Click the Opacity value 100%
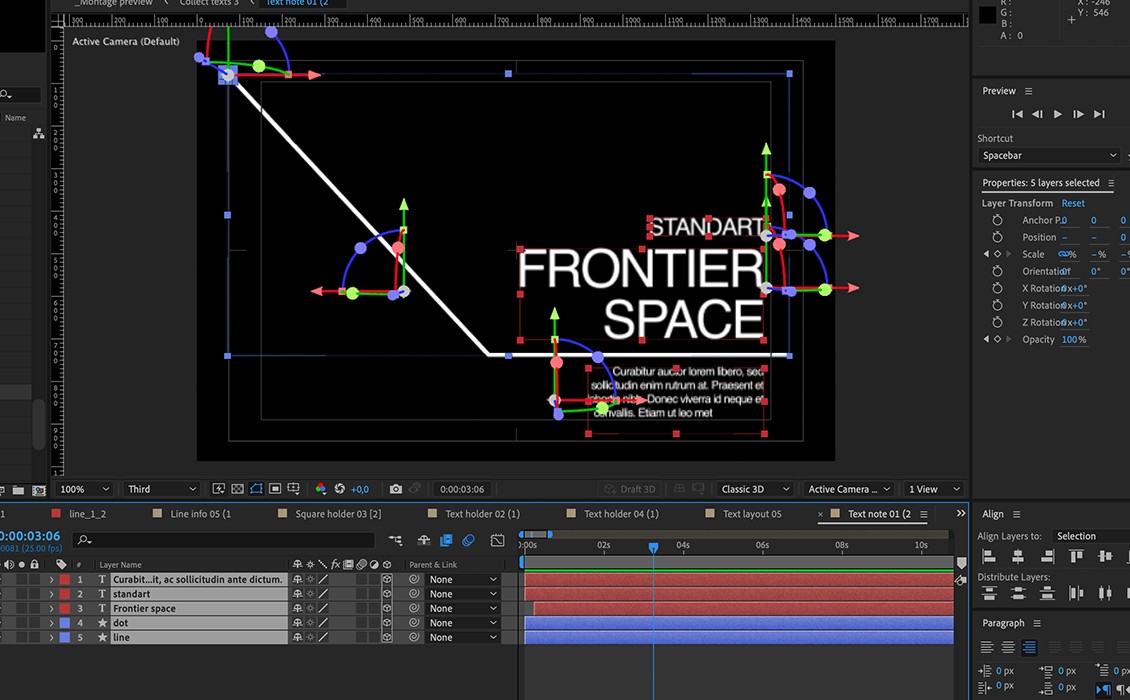The image size is (1130, 700). pos(1074,339)
